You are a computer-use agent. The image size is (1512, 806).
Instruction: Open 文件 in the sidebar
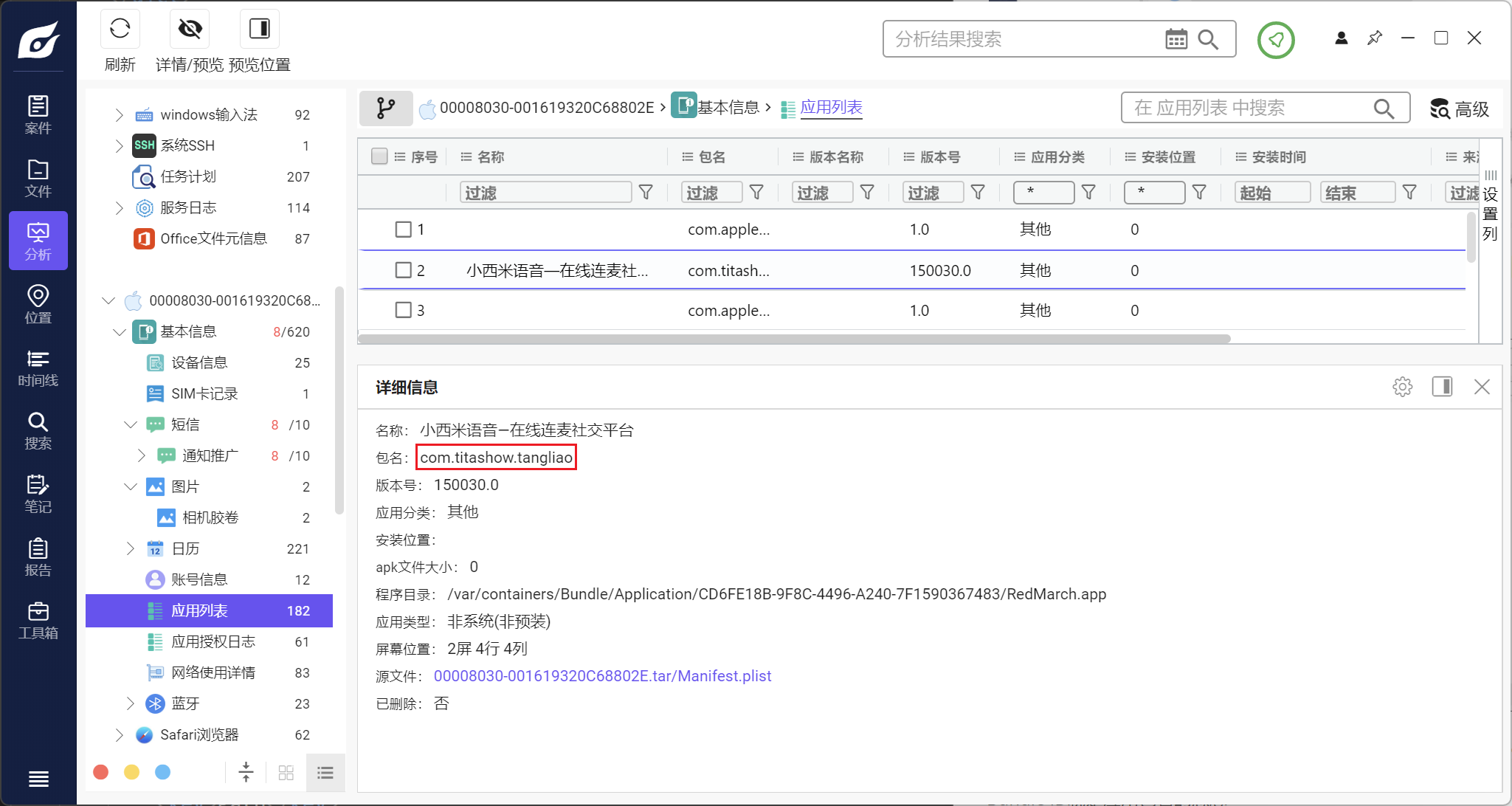[38, 178]
